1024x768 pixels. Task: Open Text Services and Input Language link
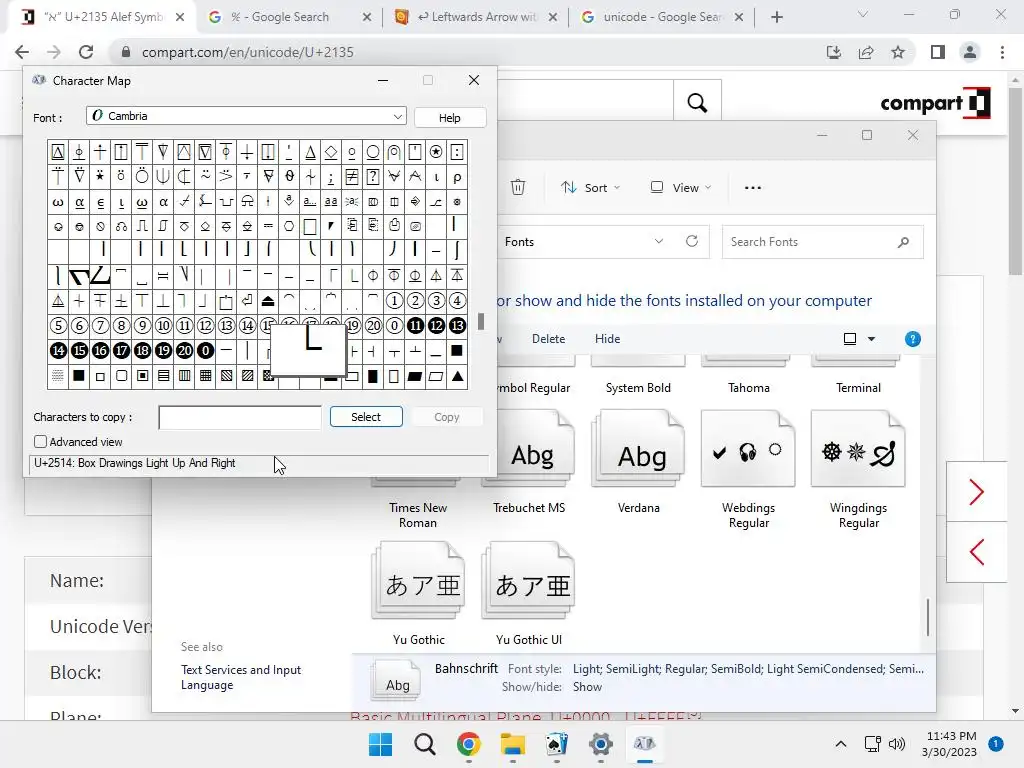[x=241, y=677]
